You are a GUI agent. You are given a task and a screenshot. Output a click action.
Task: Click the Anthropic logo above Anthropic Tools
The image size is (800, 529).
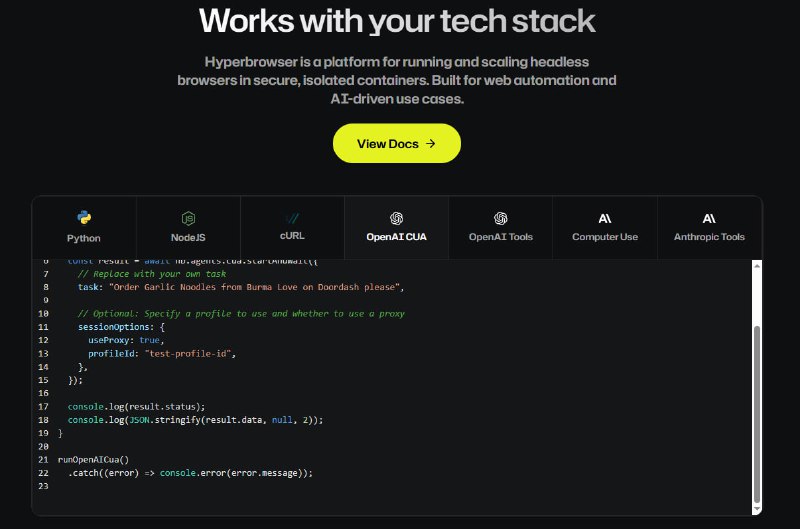pos(709,217)
